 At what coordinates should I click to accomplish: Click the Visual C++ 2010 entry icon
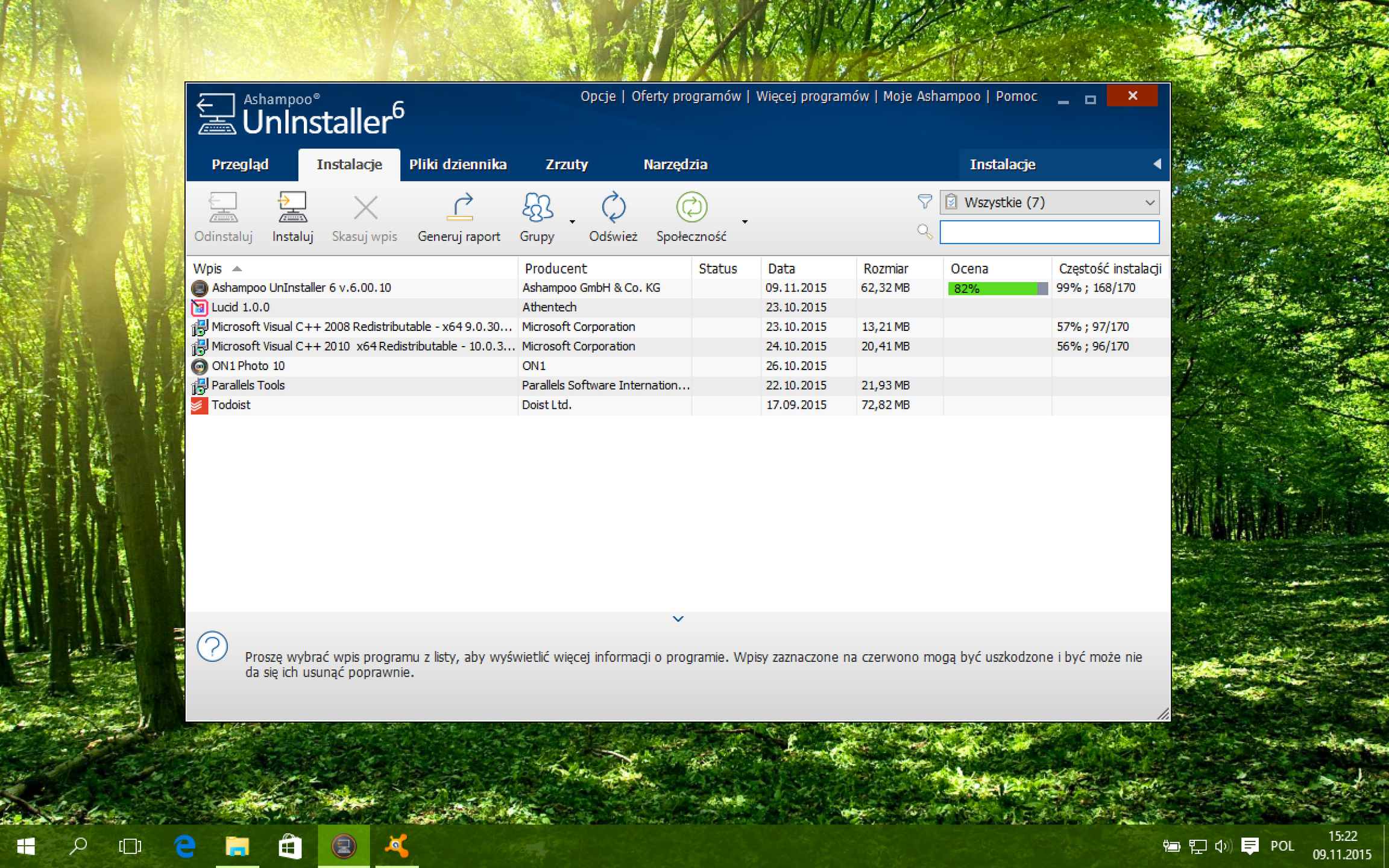[200, 347]
